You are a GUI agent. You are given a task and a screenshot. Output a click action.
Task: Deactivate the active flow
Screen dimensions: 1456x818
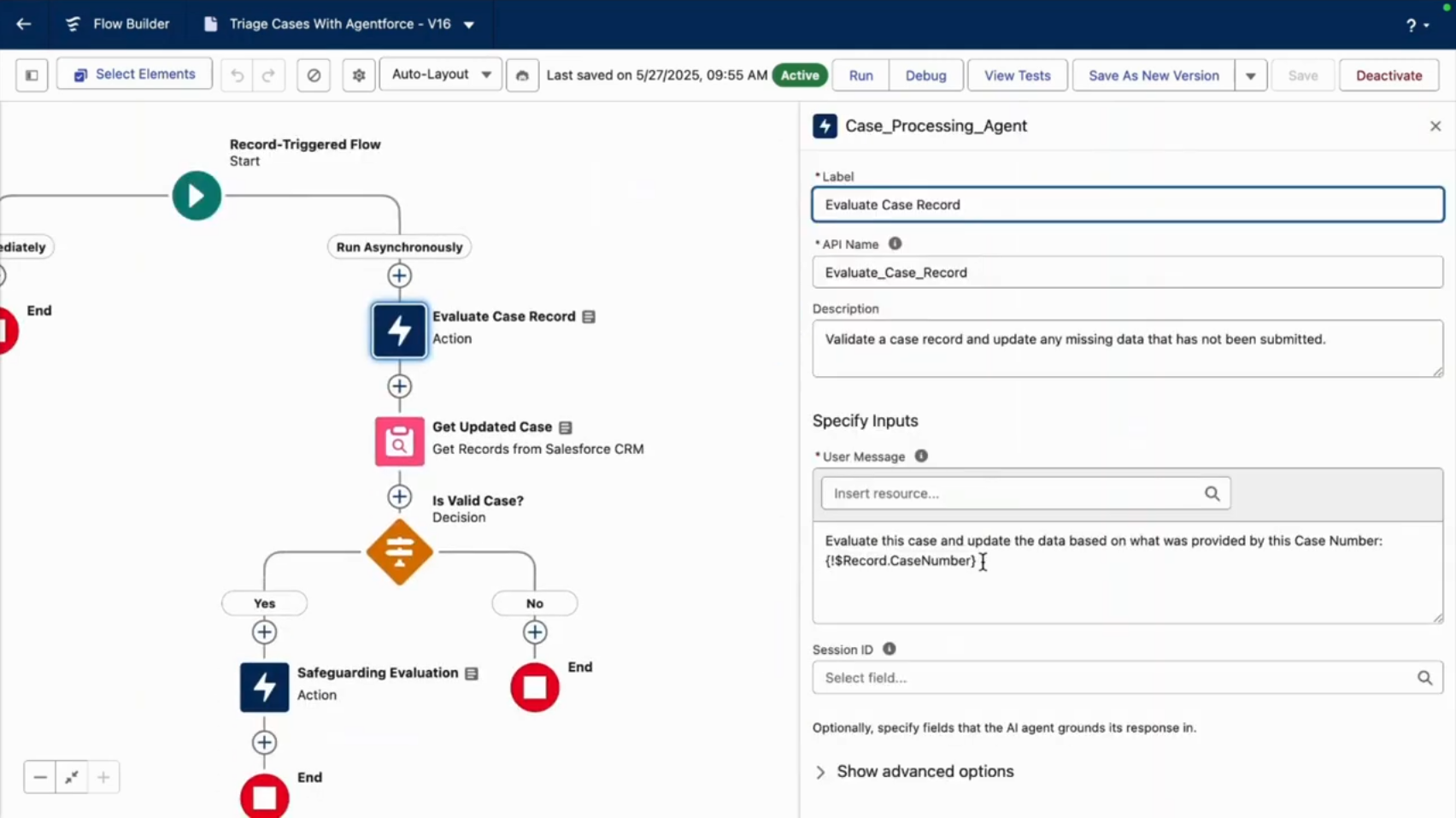pyautogui.click(x=1388, y=75)
